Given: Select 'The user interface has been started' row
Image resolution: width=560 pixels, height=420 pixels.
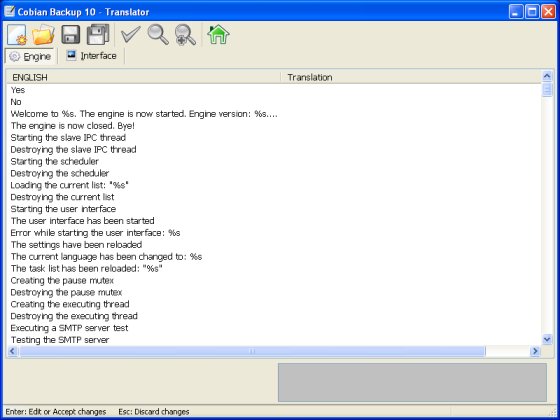Looking at the screenshot, I should coord(274,221).
